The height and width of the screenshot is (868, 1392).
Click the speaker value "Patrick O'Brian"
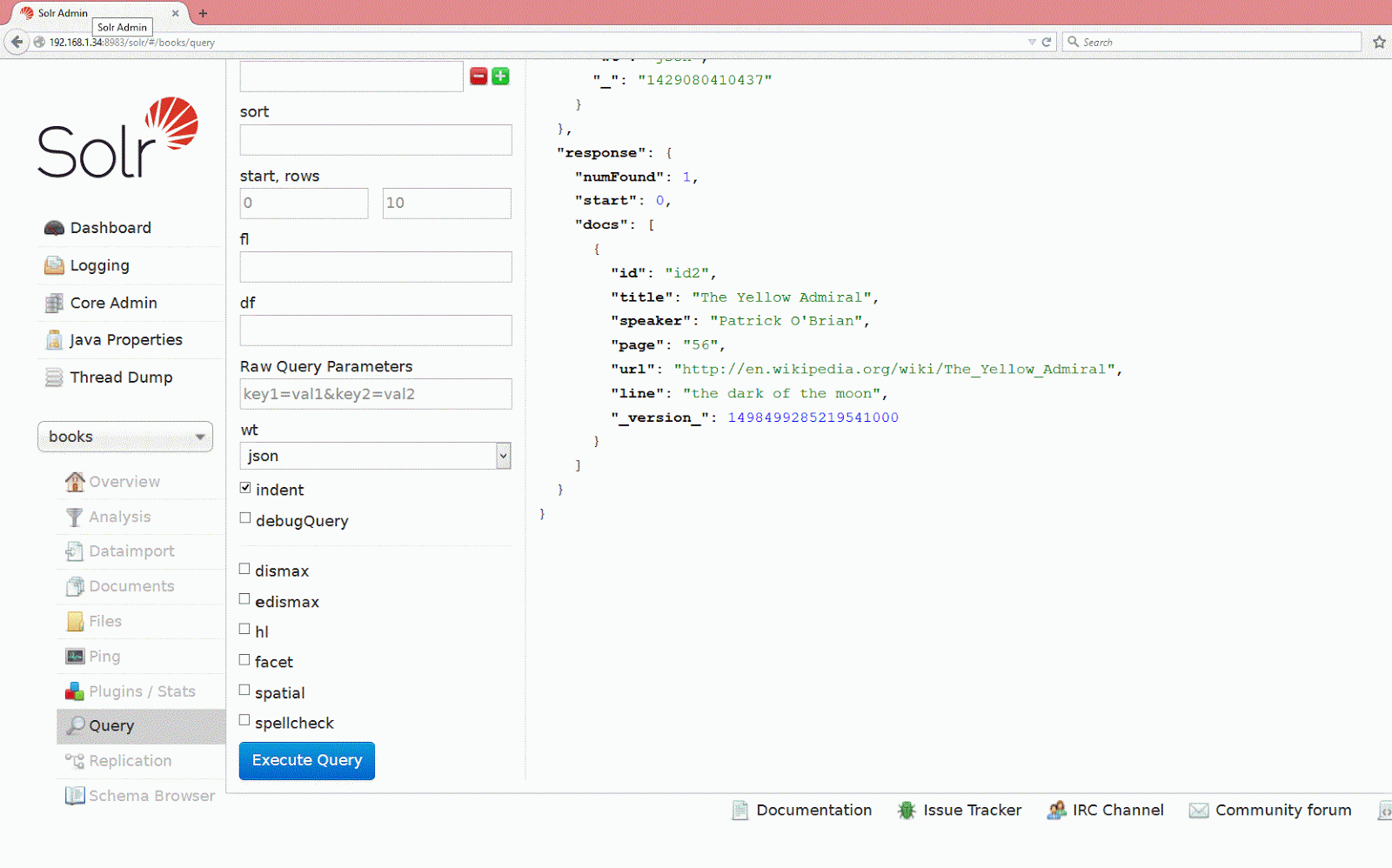click(x=786, y=321)
